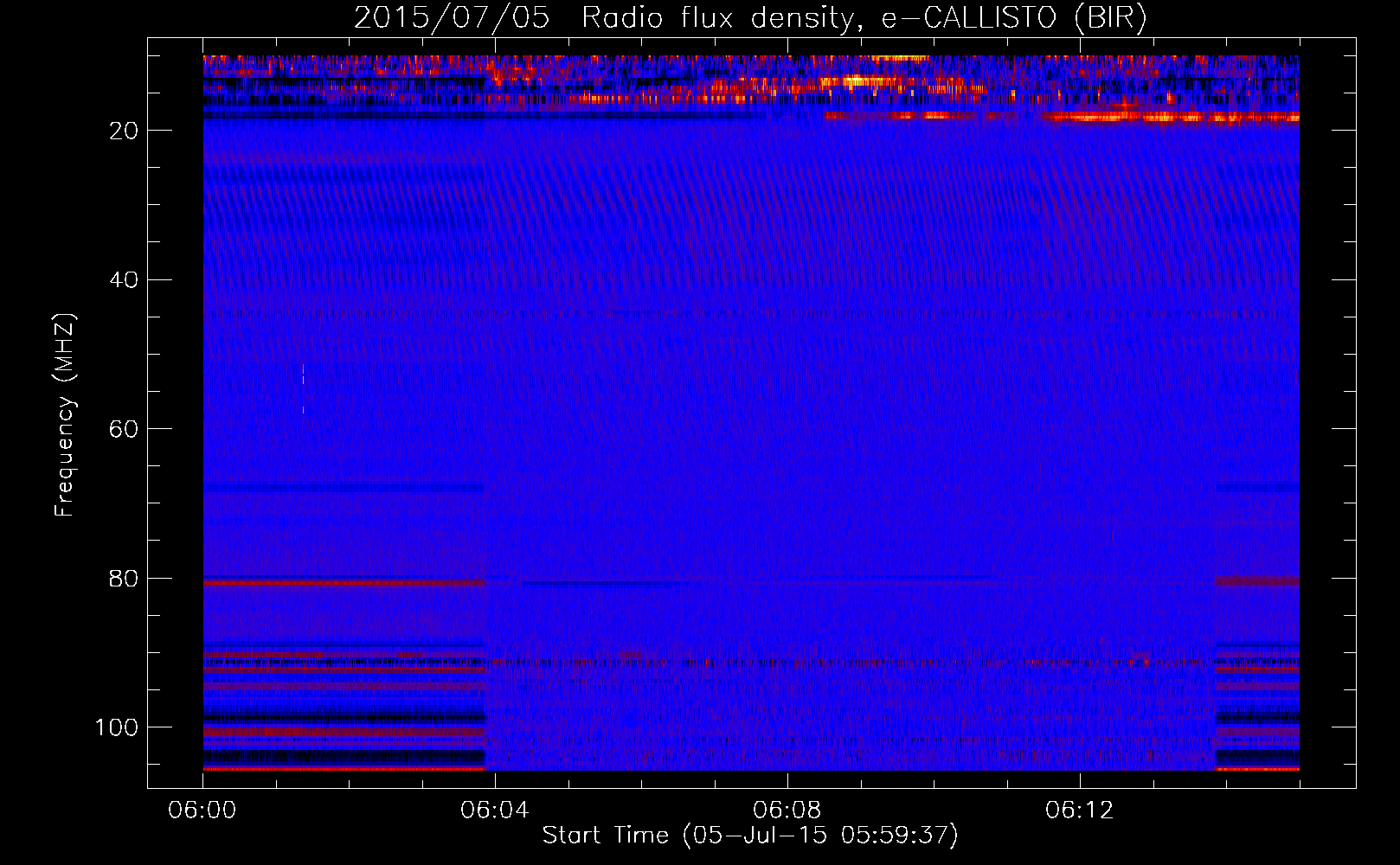Select the "Frequency (MHZ)" y-axis label

tap(65, 415)
